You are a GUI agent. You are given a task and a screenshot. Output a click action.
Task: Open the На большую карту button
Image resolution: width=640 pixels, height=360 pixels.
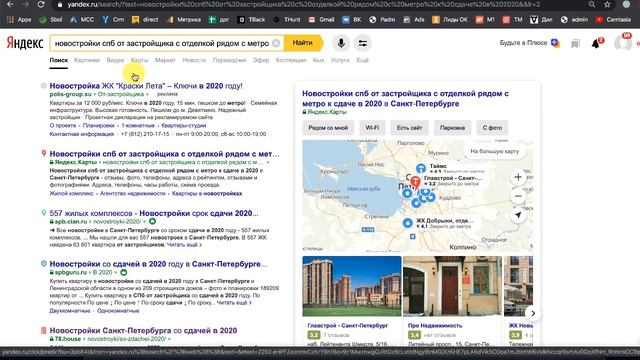tap(494, 151)
